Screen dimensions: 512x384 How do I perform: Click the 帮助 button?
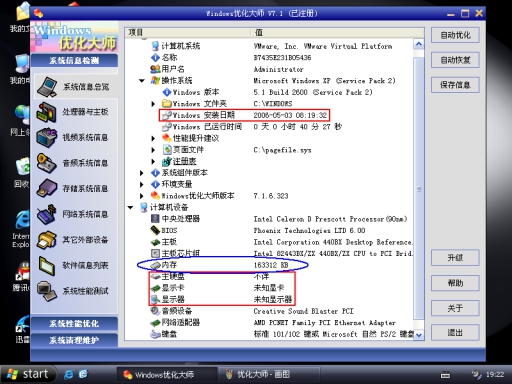(x=455, y=283)
